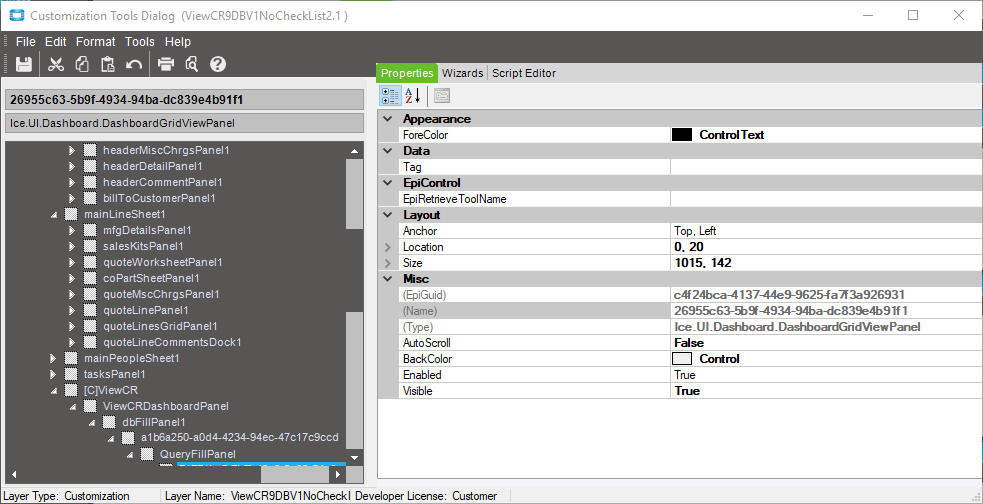The width and height of the screenshot is (983, 504).
Task: Sort properties alphabetically with A-Z button
Action: tap(412, 96)
